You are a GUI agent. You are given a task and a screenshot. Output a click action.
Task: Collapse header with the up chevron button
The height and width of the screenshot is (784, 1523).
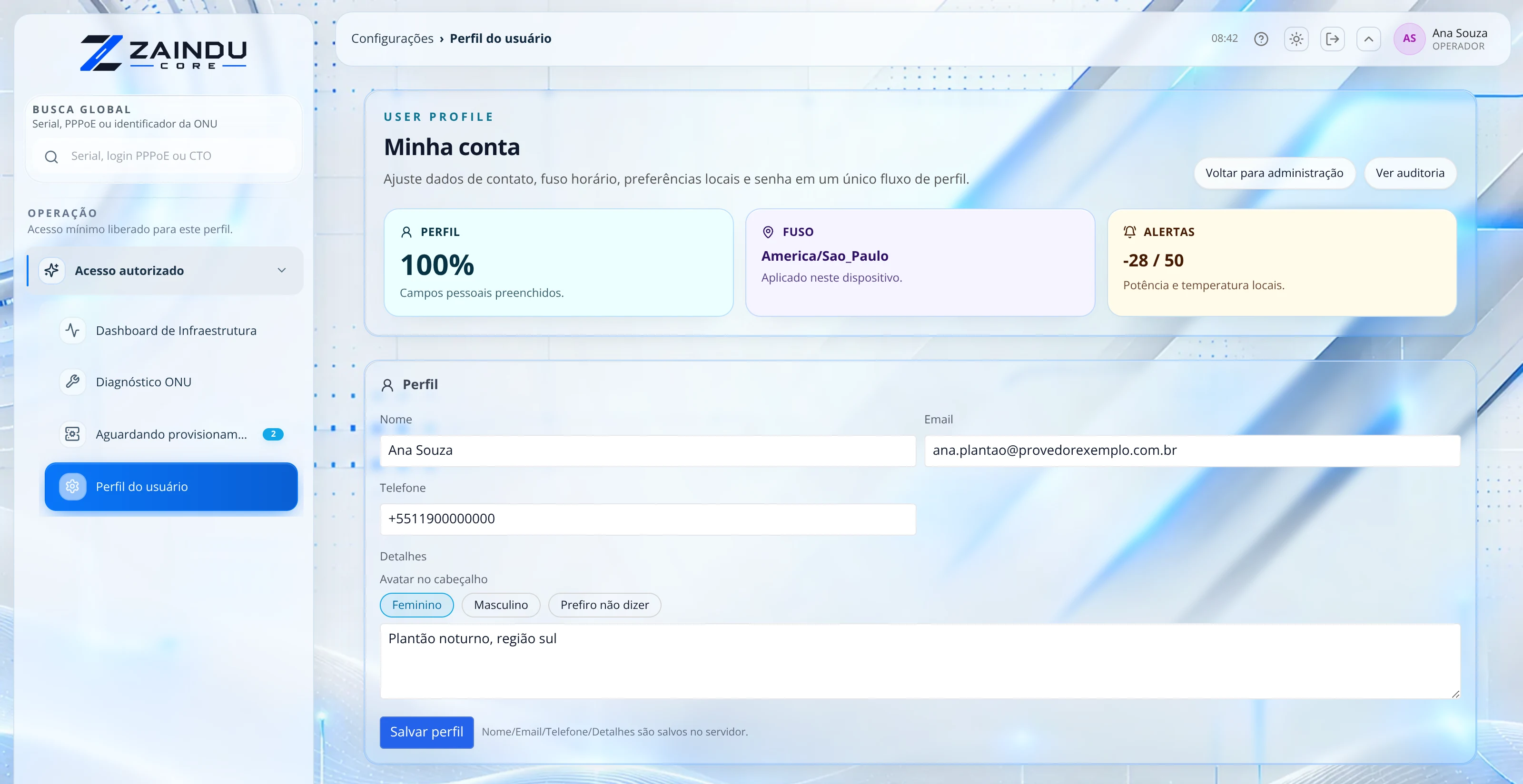coord(1369,39)
